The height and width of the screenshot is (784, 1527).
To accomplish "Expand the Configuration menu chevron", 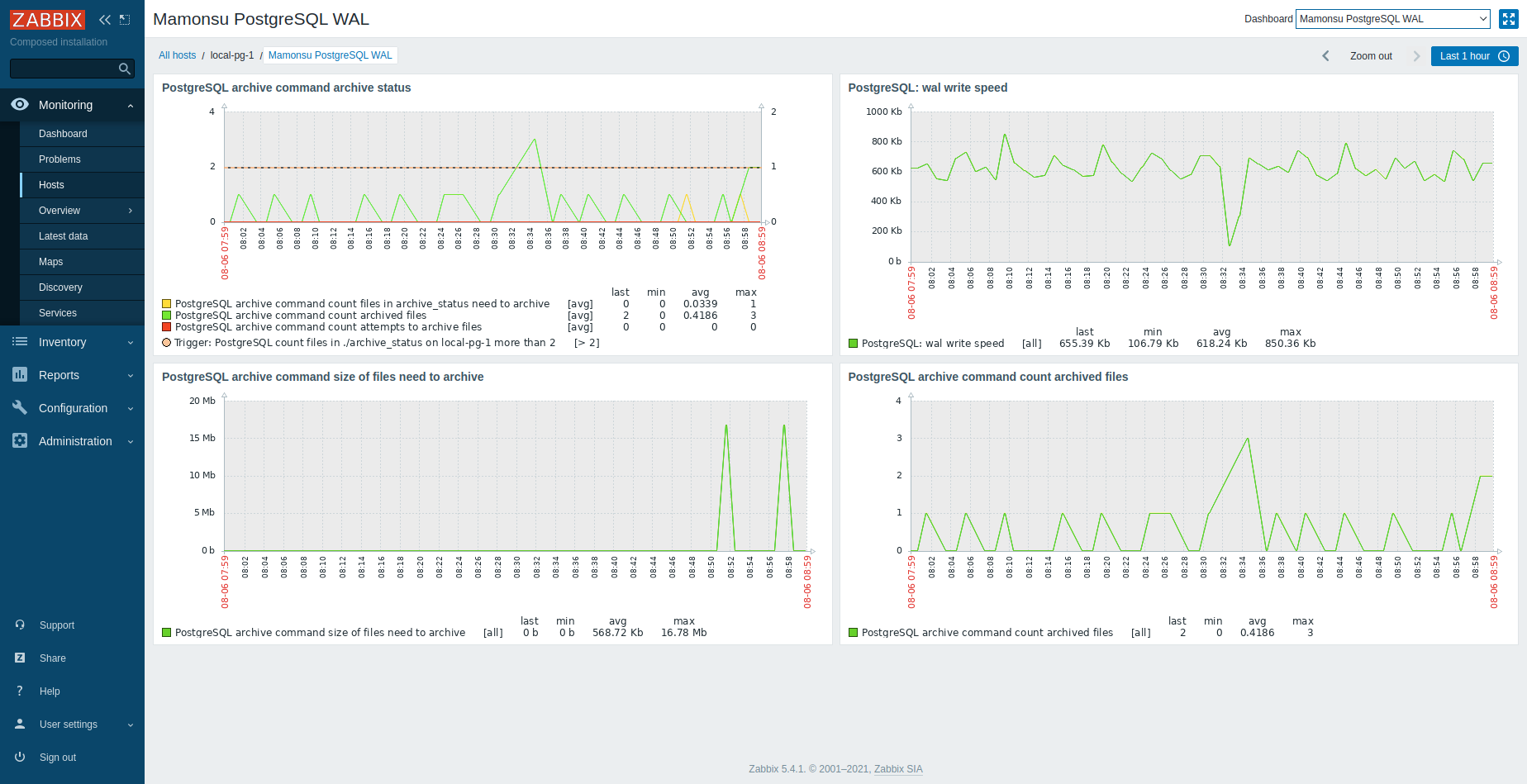I will coord(131,408).
